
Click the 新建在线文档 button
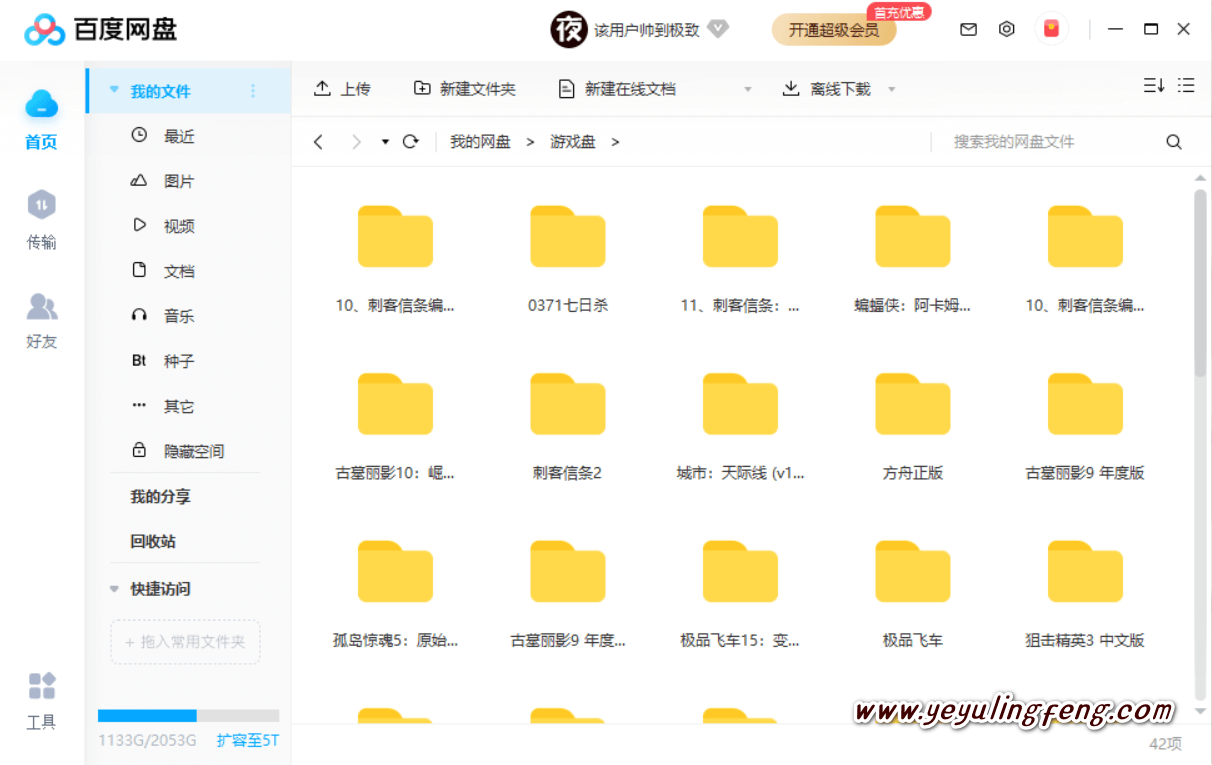[618, 89]
